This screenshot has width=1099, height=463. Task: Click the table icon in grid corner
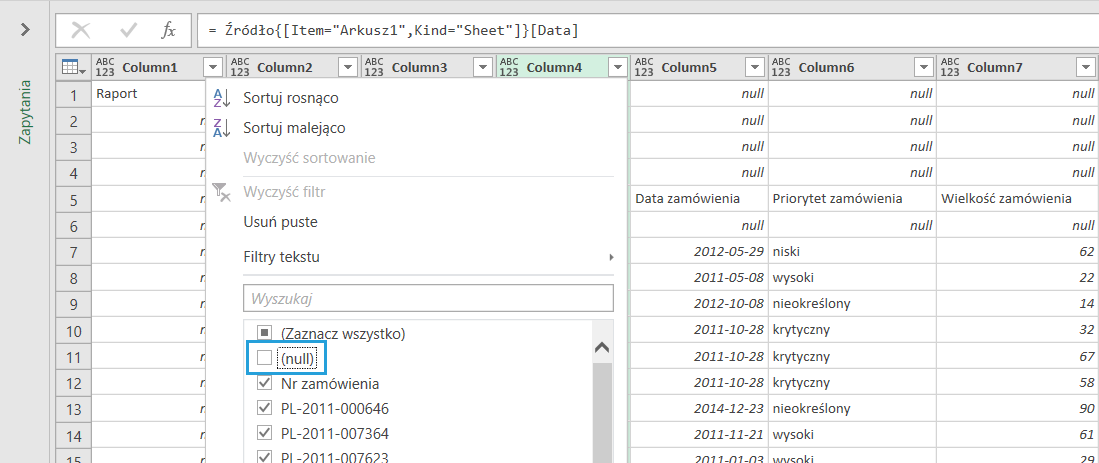click(71, 67)
